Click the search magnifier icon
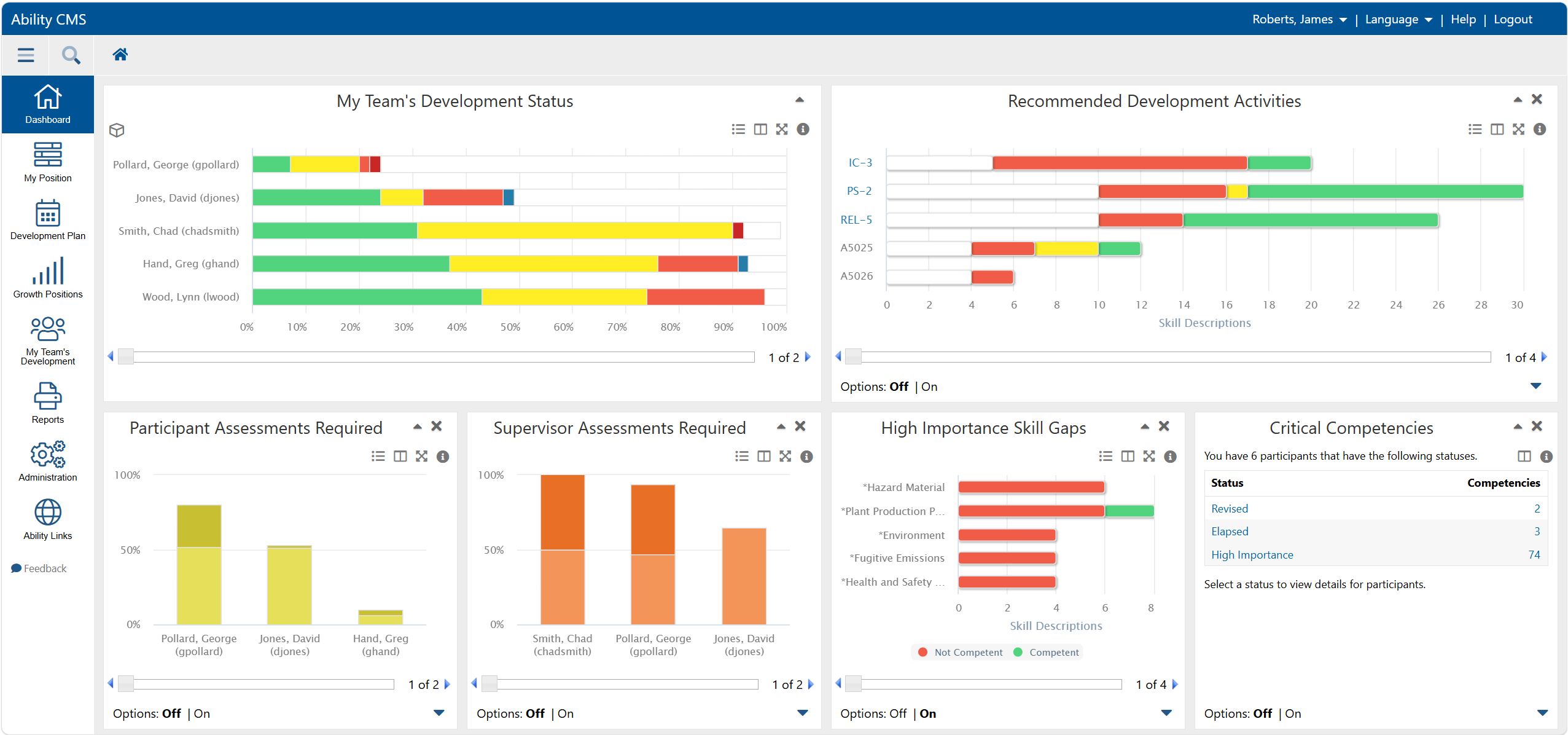The width and height of the screenshot is (1568, 735). (x=71, y=55)
